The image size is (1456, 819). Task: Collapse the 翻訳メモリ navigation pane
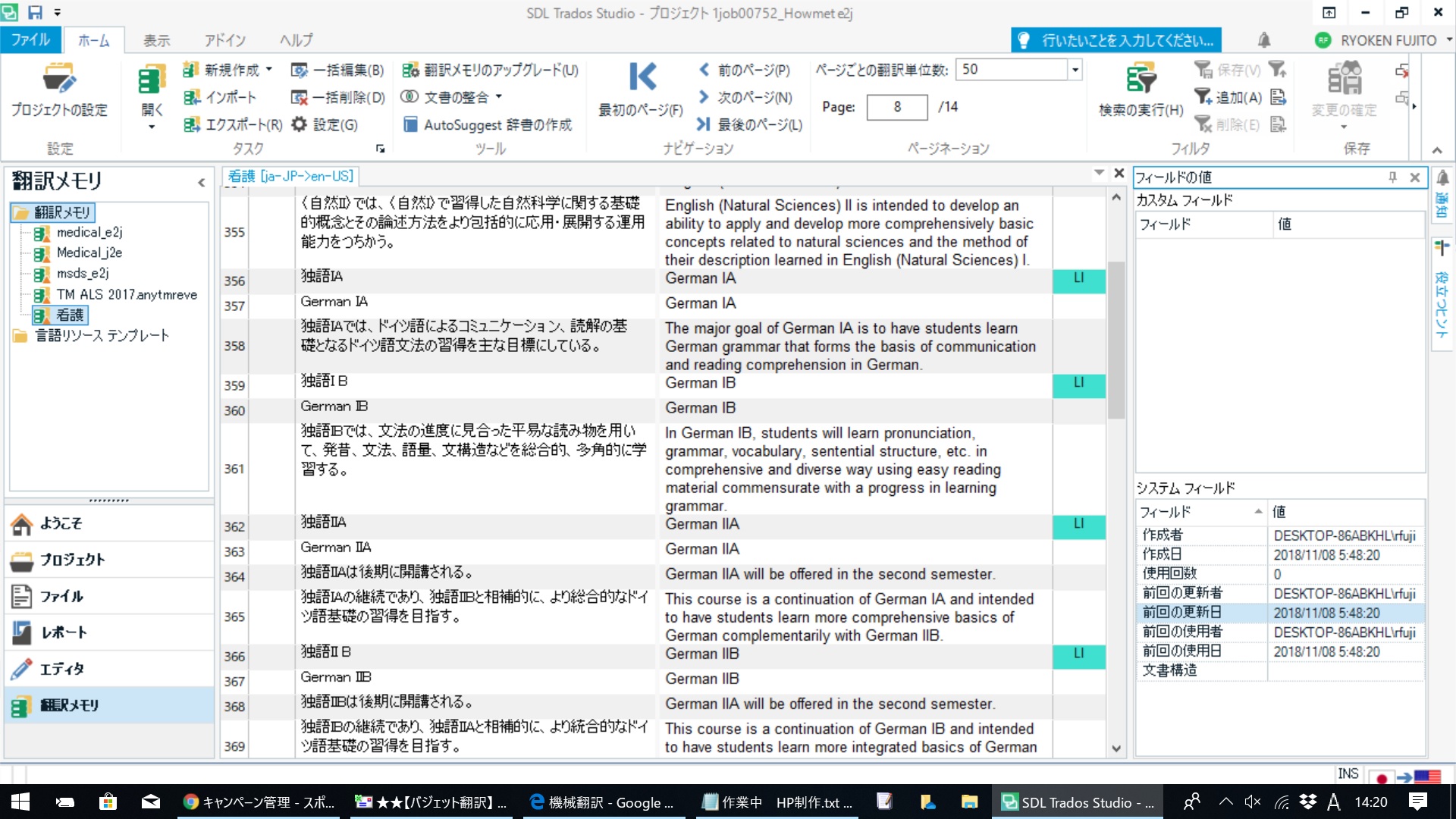point(201,182)
